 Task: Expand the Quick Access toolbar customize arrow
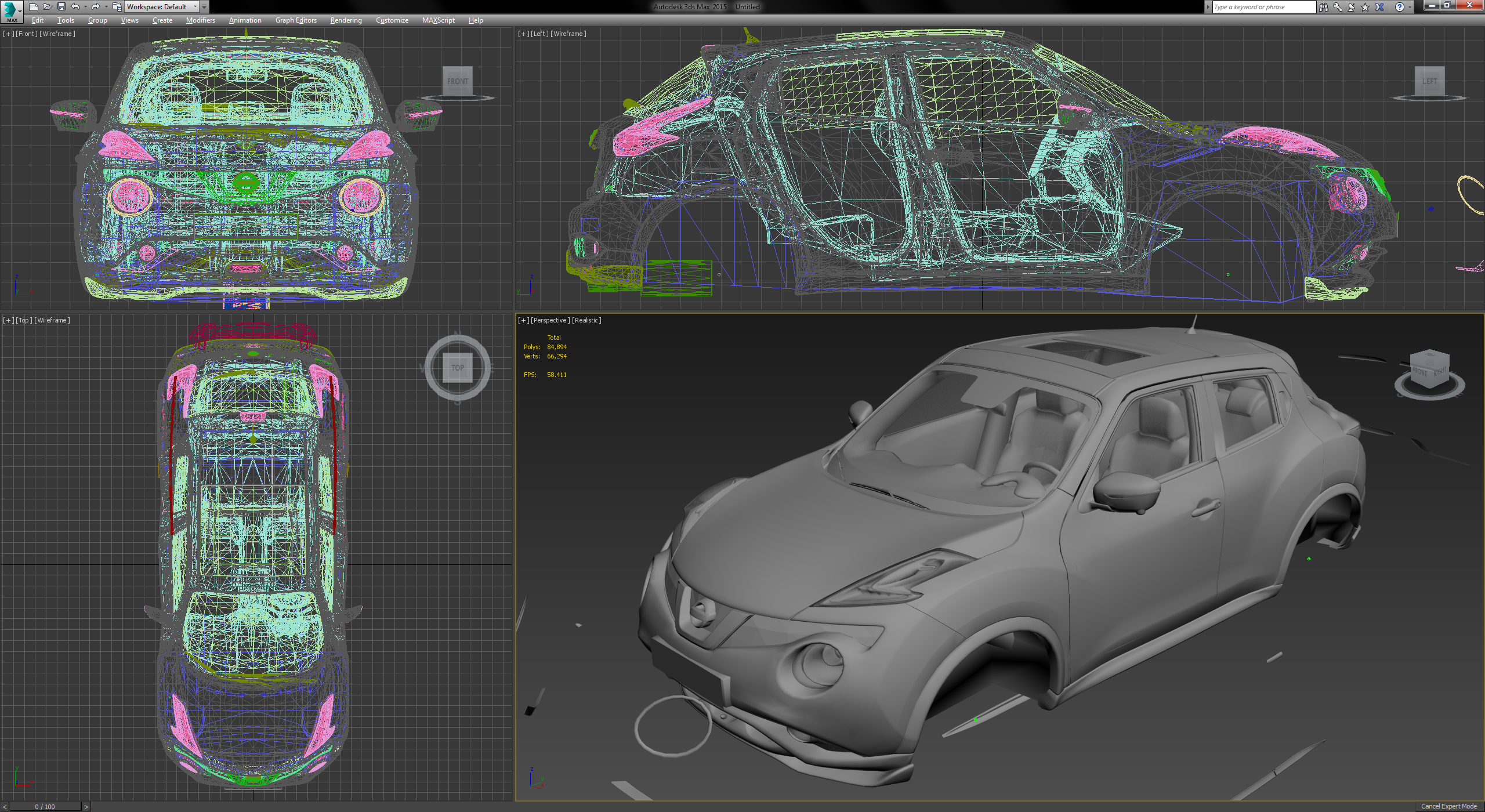pyautogui.click(x=204, y=7)
